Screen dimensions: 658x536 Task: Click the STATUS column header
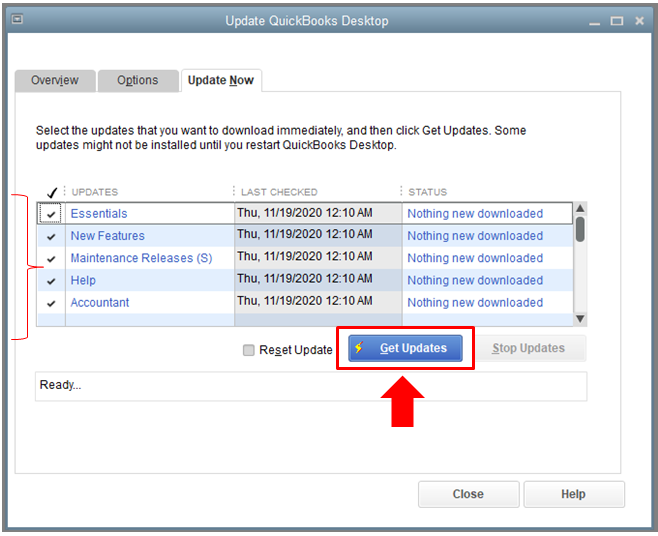click(x=428, y=192)
